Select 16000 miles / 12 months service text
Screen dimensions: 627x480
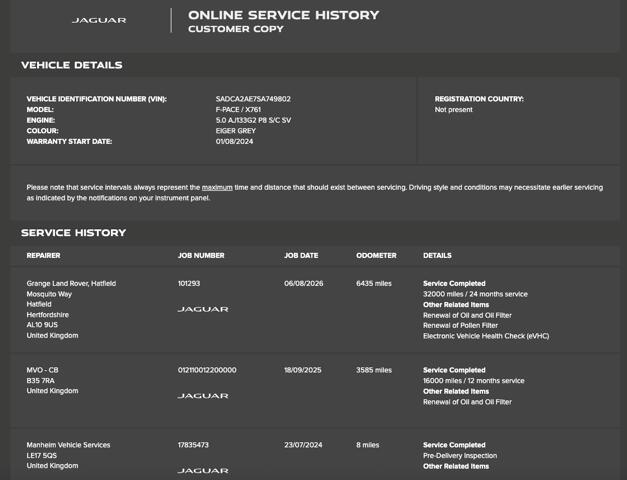(474, 381)
